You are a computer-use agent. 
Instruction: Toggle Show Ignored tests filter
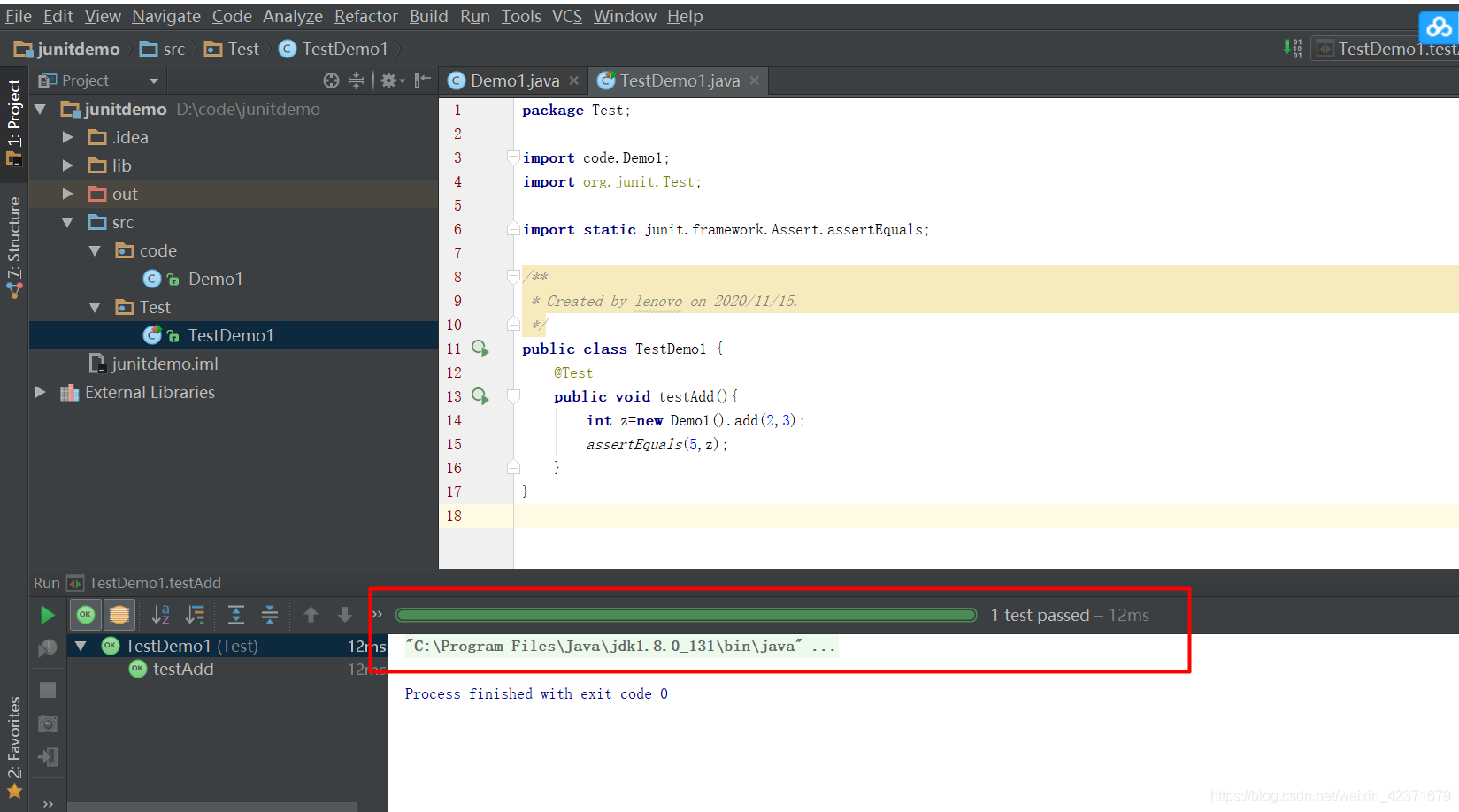119,614
